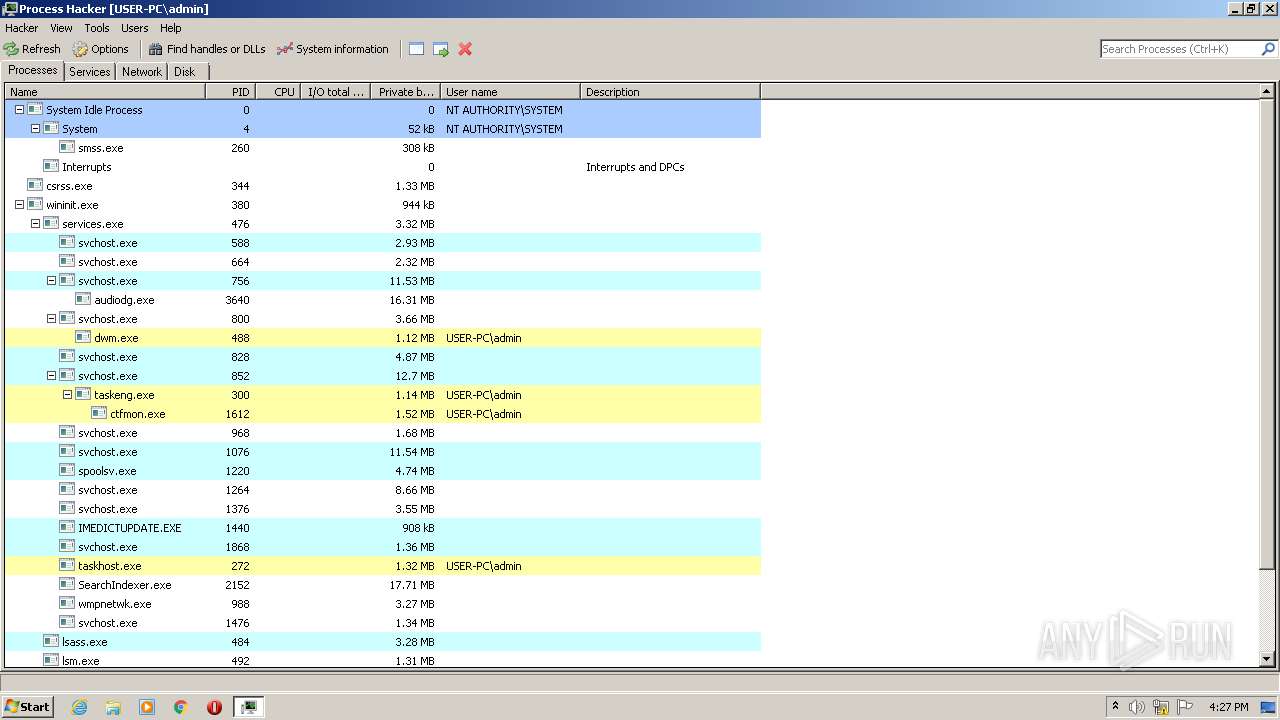Click the lsm.exe process icon

(51, 660)
